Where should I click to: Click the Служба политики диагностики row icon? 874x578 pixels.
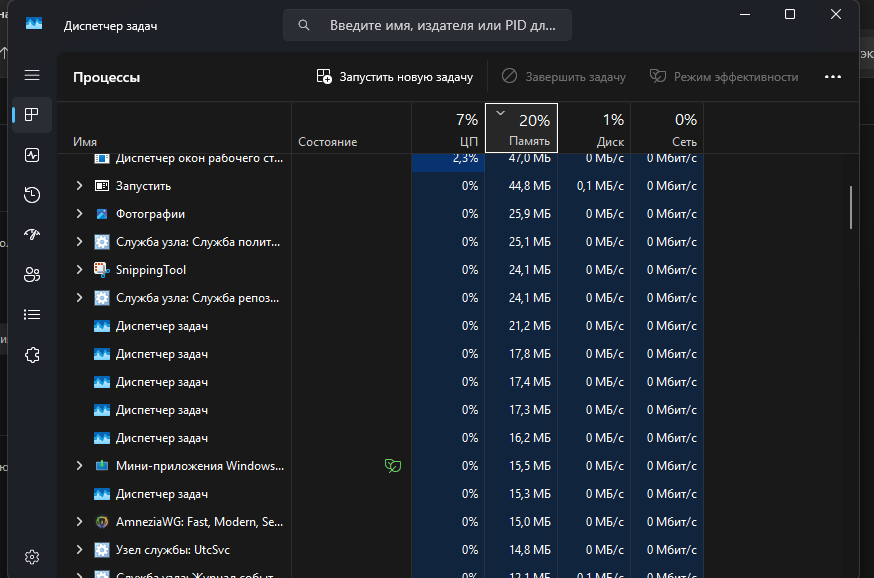pos(101,242)
